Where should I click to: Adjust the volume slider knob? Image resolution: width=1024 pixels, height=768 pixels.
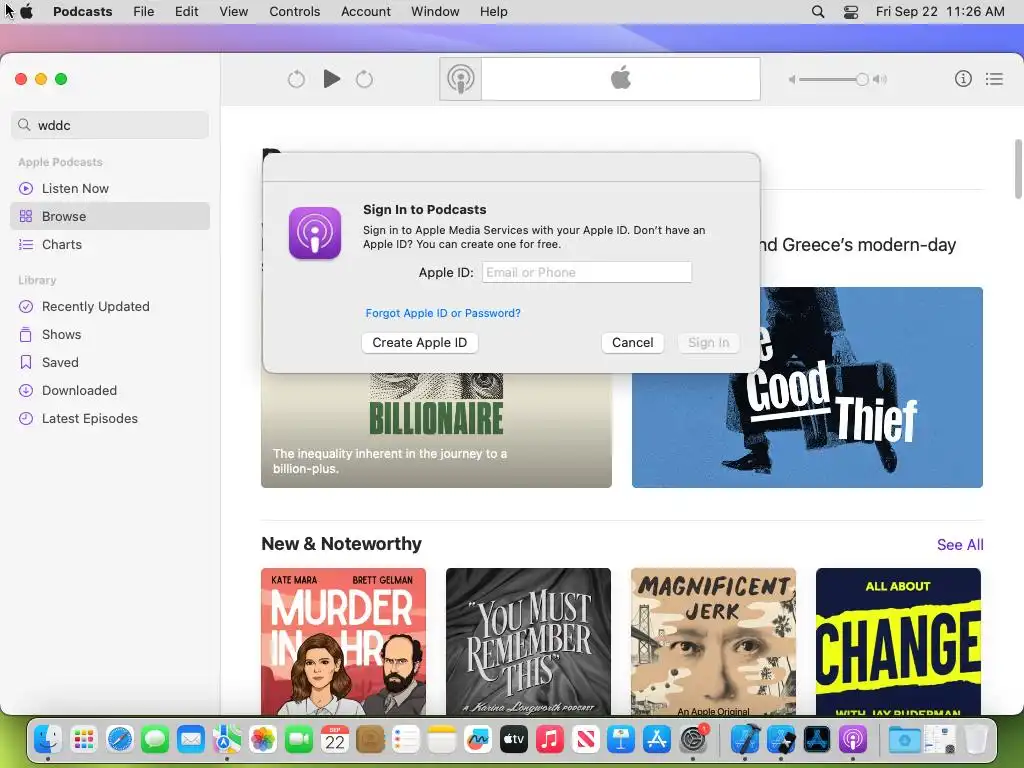(862, 79)
